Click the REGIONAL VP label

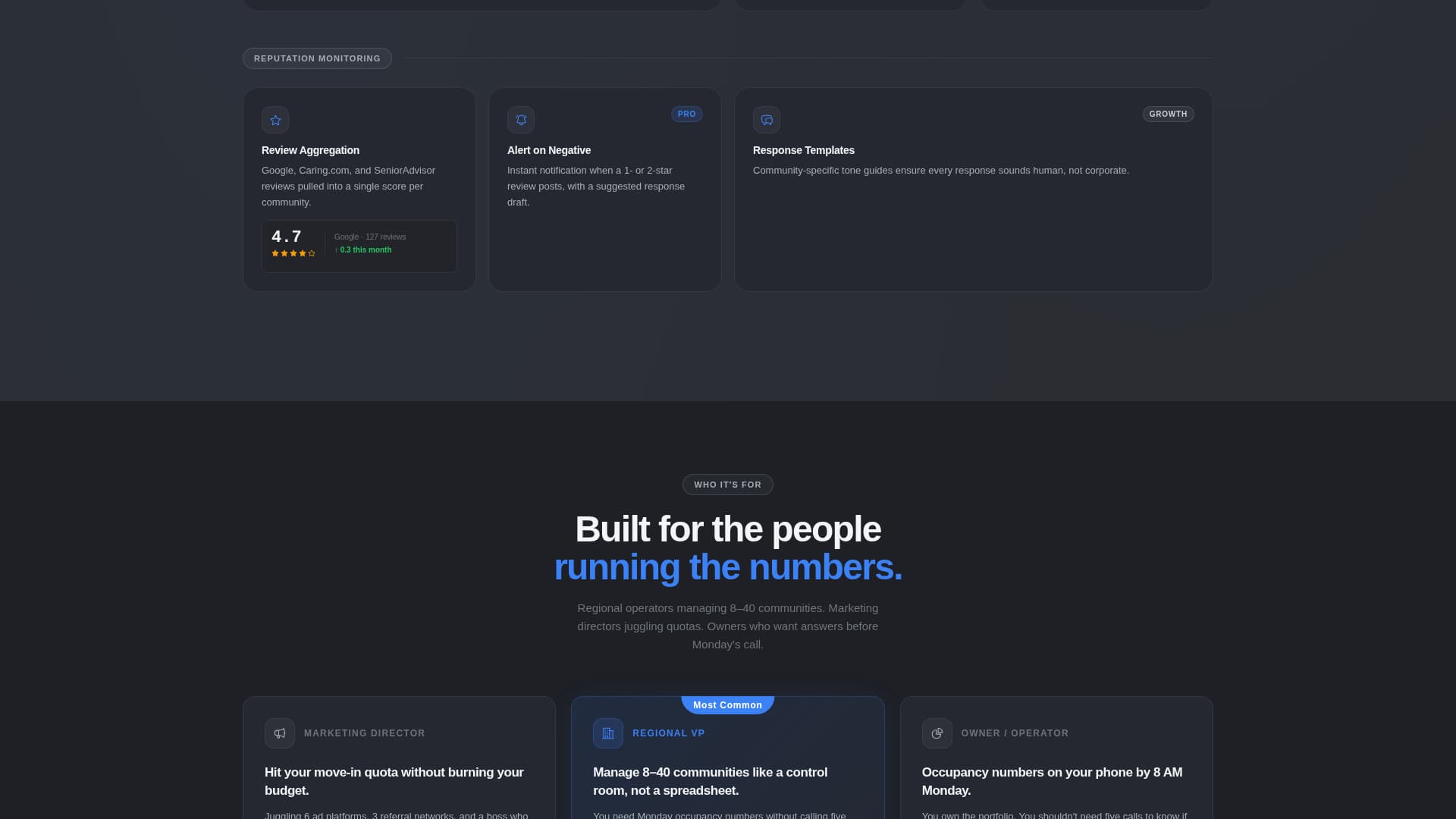[x=669, y=733]
